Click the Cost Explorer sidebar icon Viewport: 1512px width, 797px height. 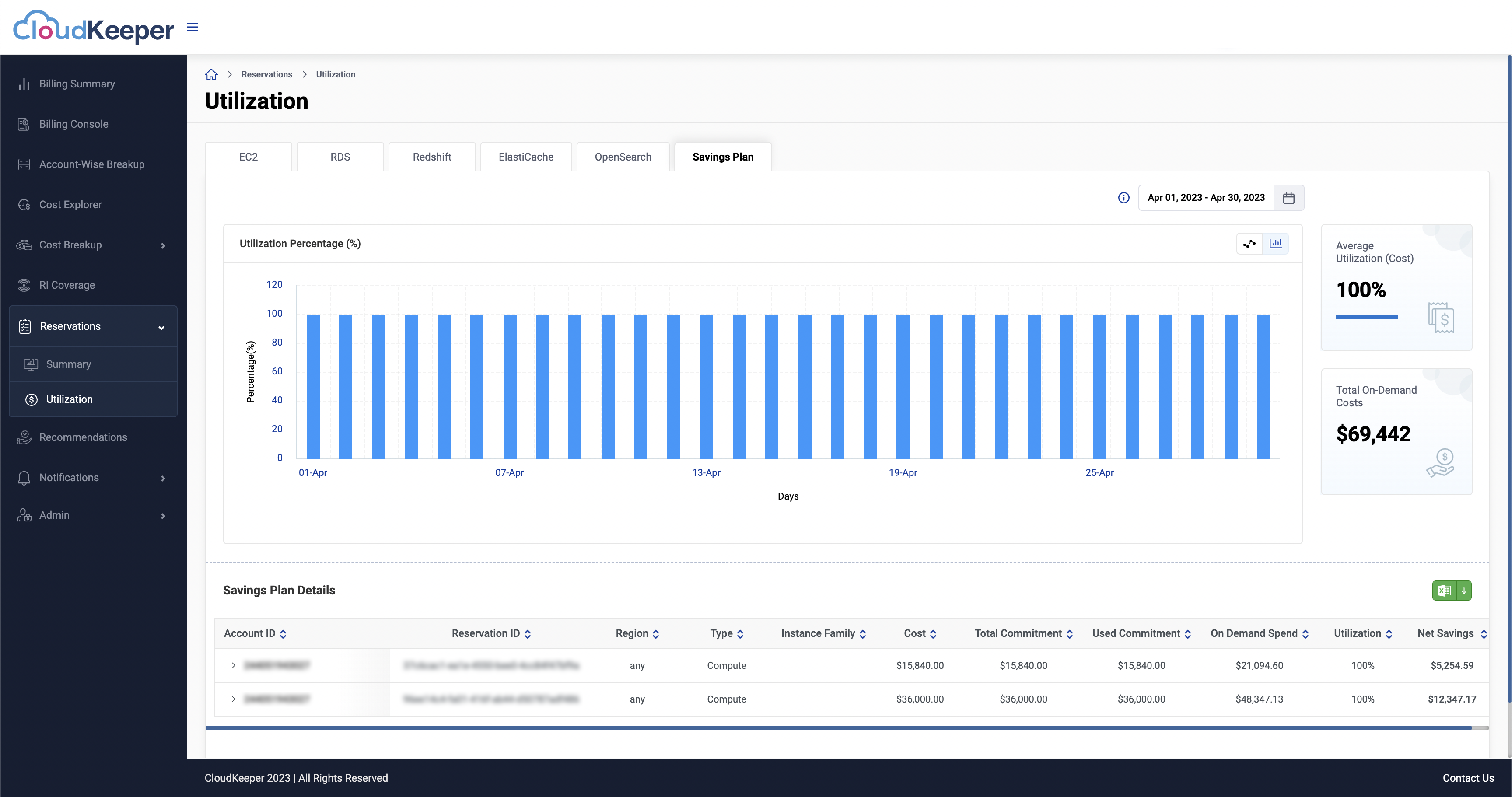[24, 205]
